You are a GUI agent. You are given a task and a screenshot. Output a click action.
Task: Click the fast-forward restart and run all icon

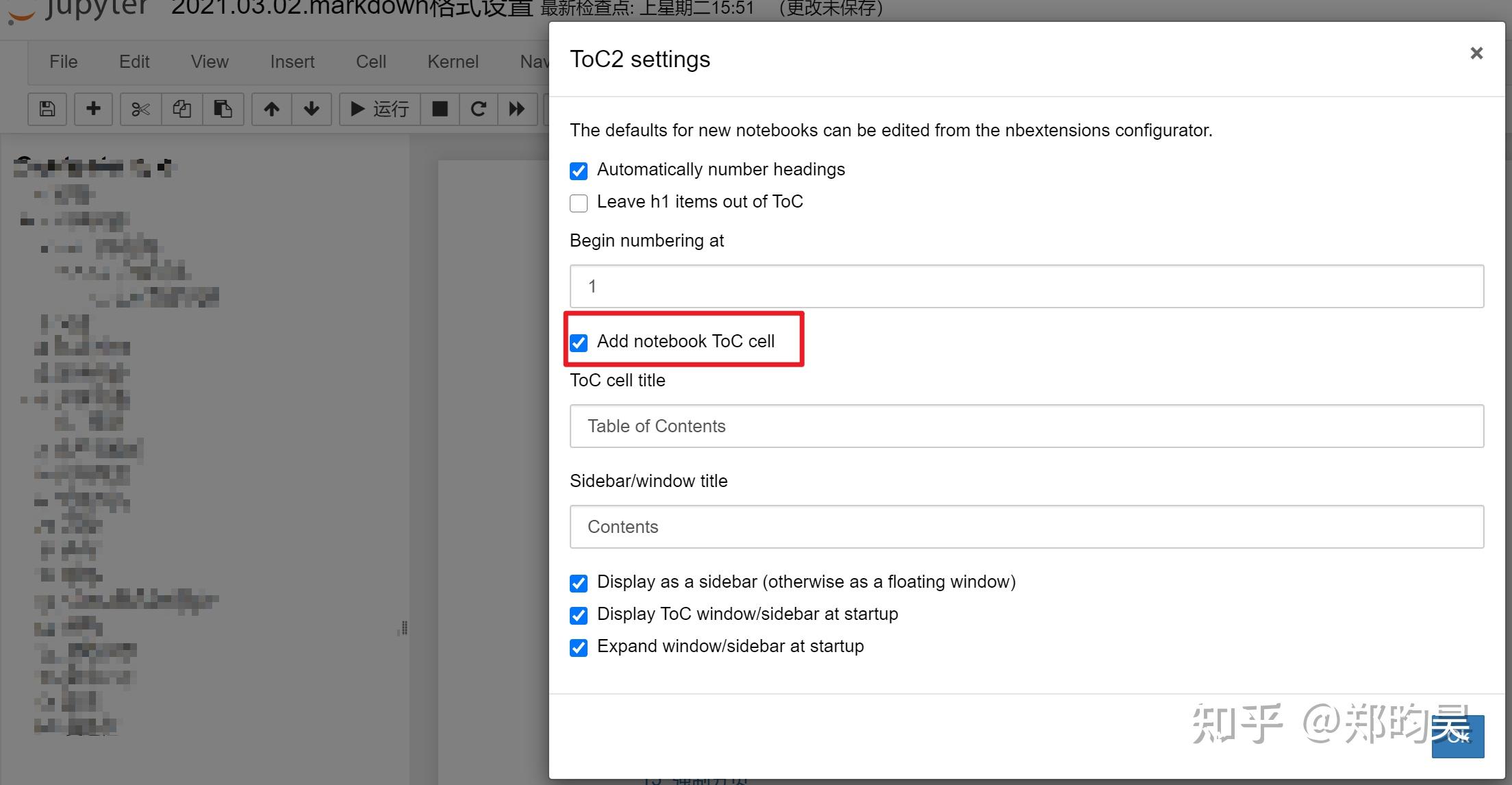[x=517, y=109]
